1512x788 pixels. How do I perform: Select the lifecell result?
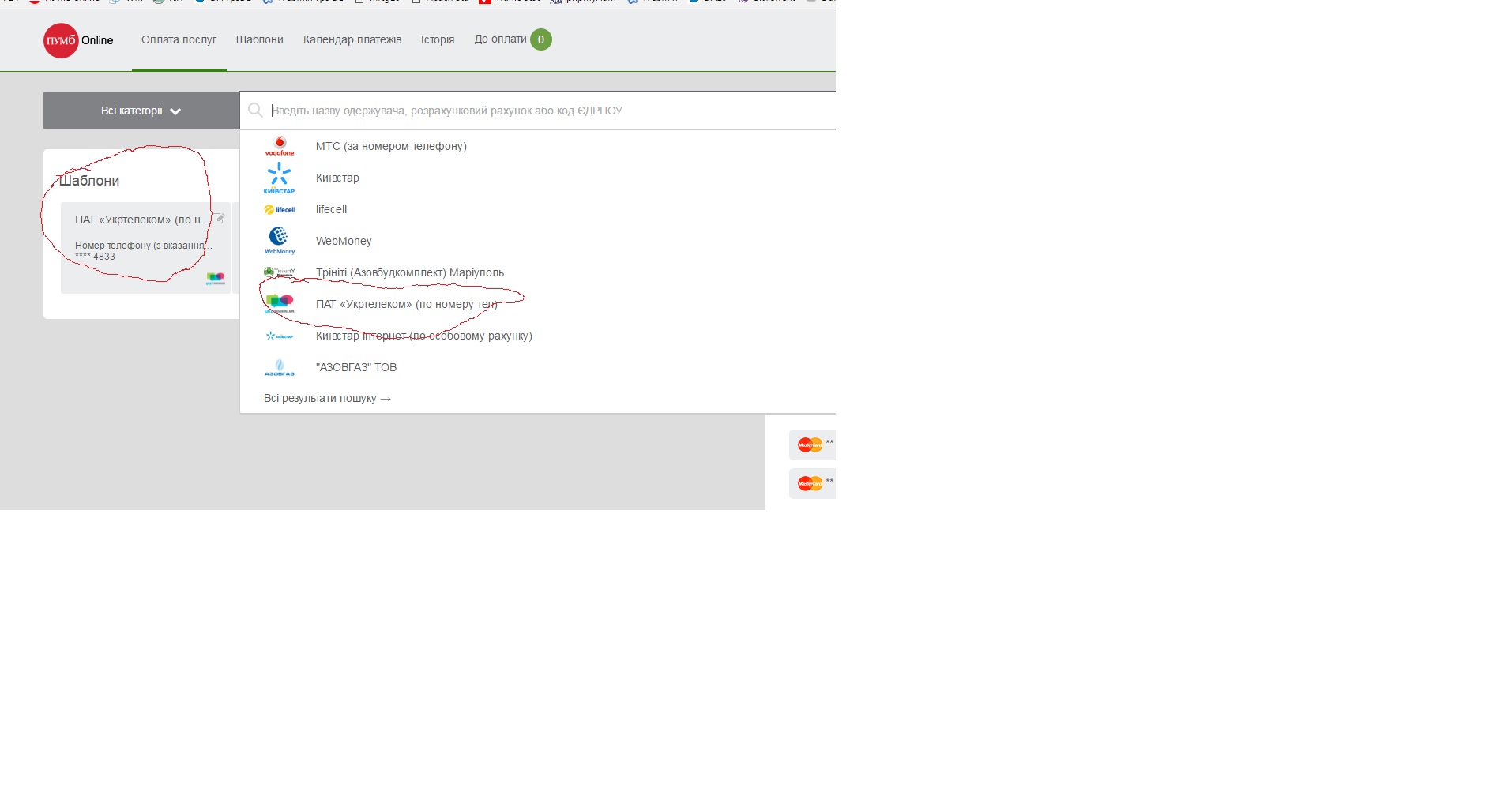[x=331, y=209]
